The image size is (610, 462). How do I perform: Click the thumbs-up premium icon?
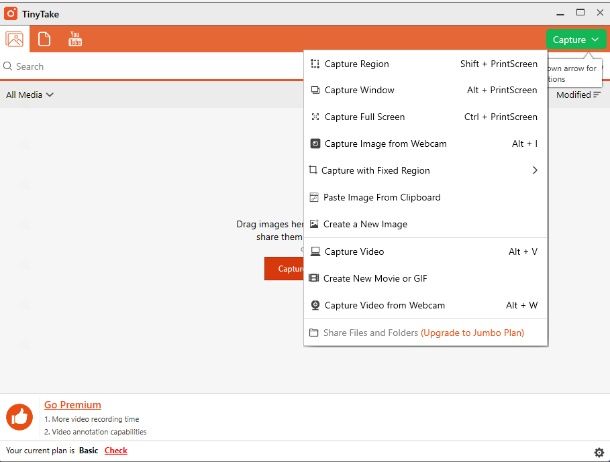click(x=19, y=417)
